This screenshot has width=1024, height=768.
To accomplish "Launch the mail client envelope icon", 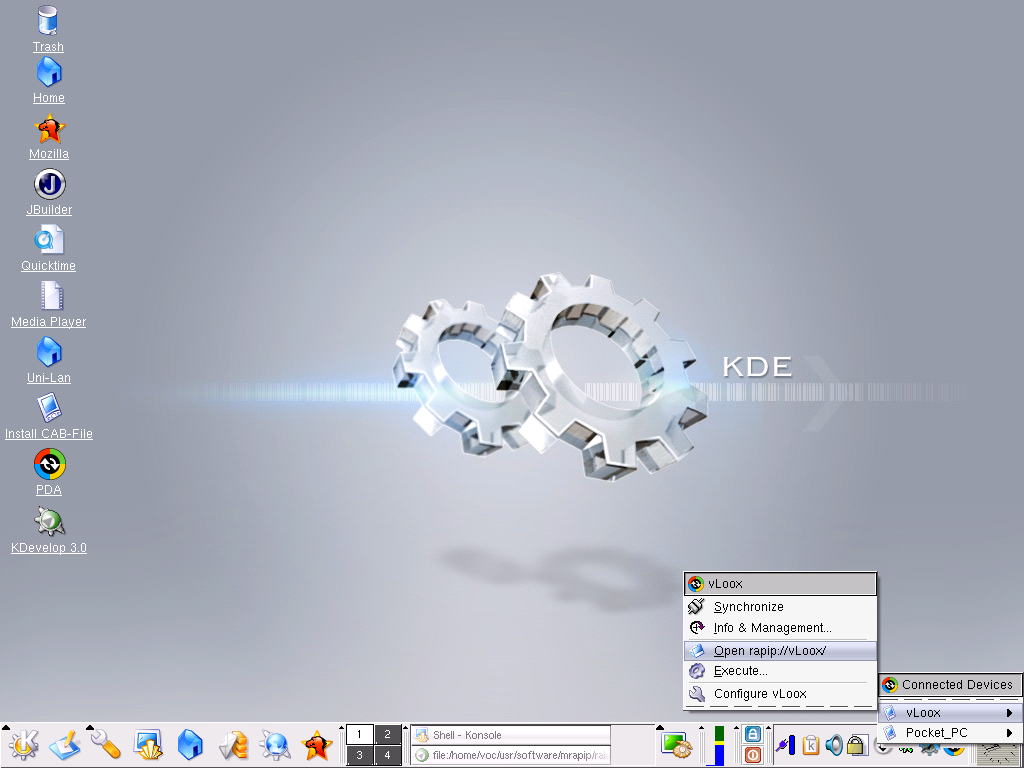I will (x=232, y=745).
